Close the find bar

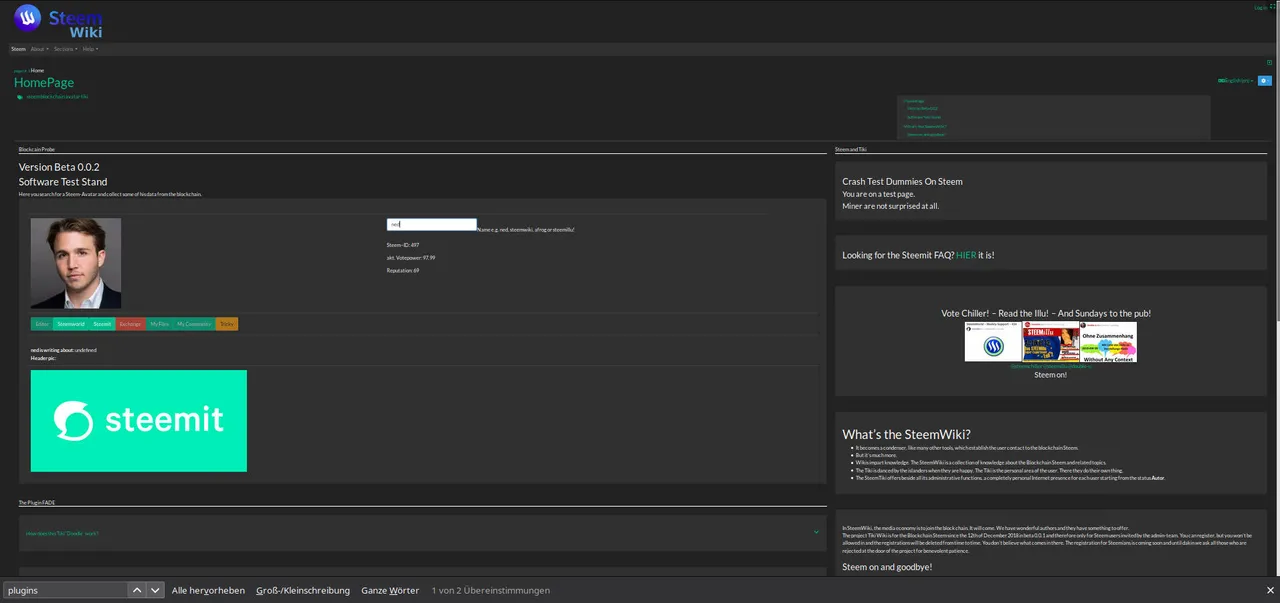(1271, 590)
